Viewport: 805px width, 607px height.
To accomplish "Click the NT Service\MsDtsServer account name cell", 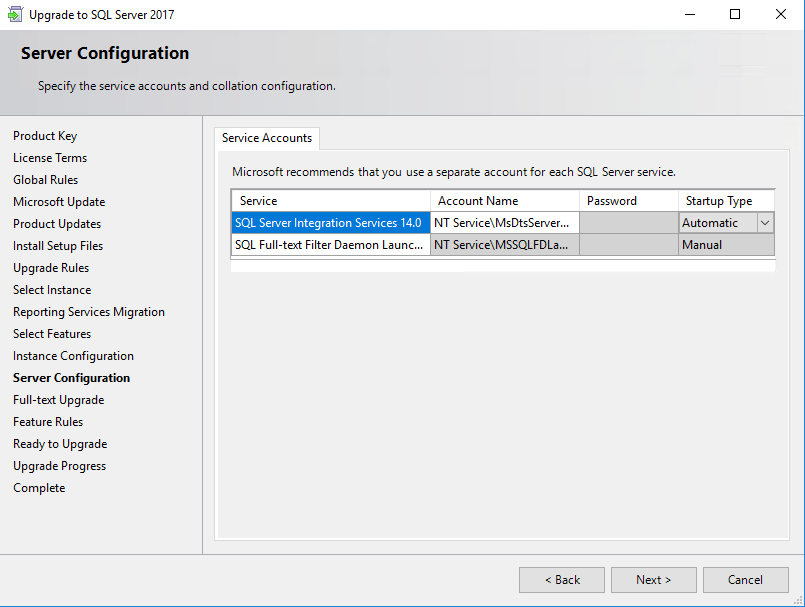I will click(505, 223).
